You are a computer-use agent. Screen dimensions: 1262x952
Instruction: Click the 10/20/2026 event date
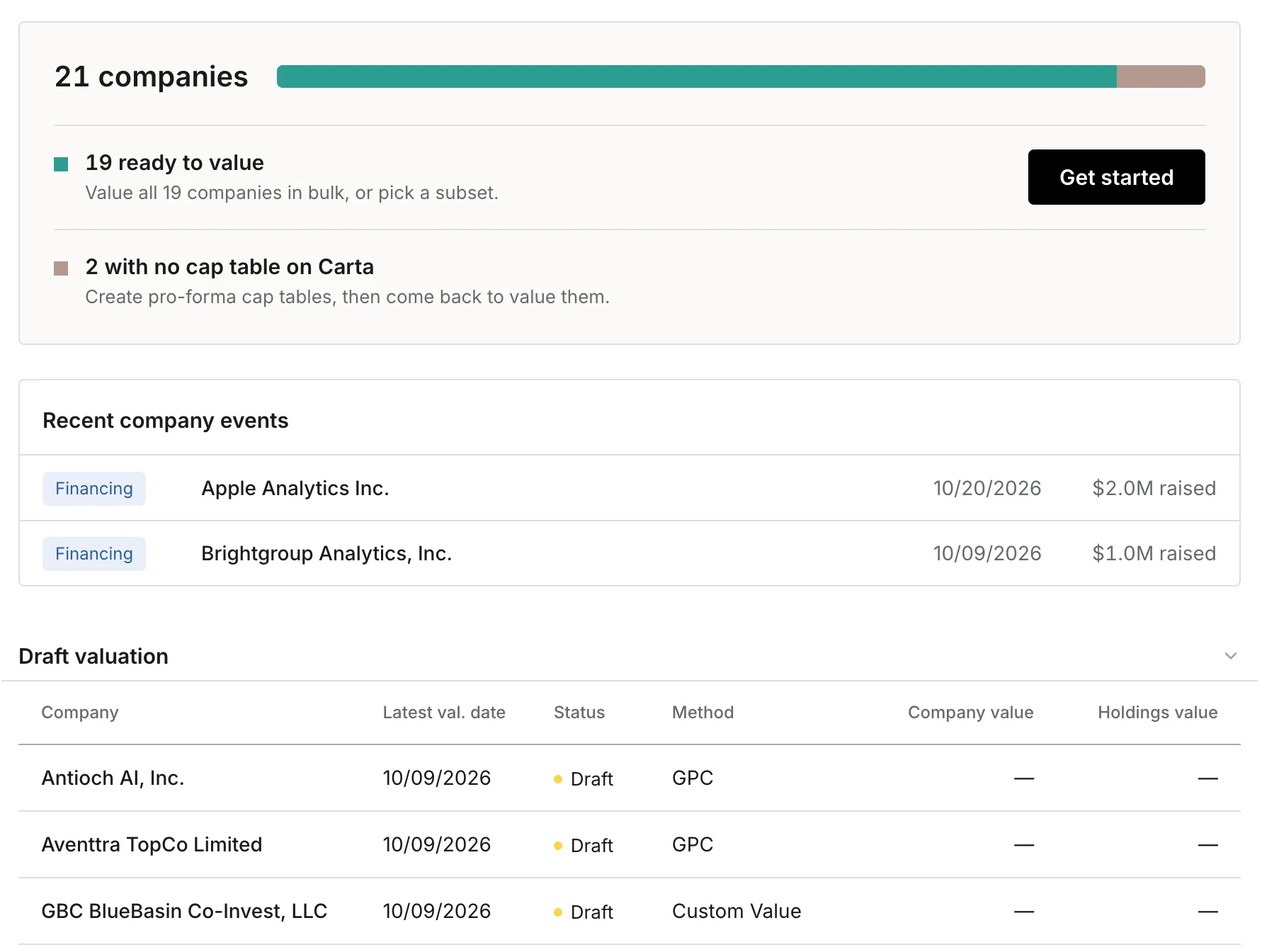[987, 488]
